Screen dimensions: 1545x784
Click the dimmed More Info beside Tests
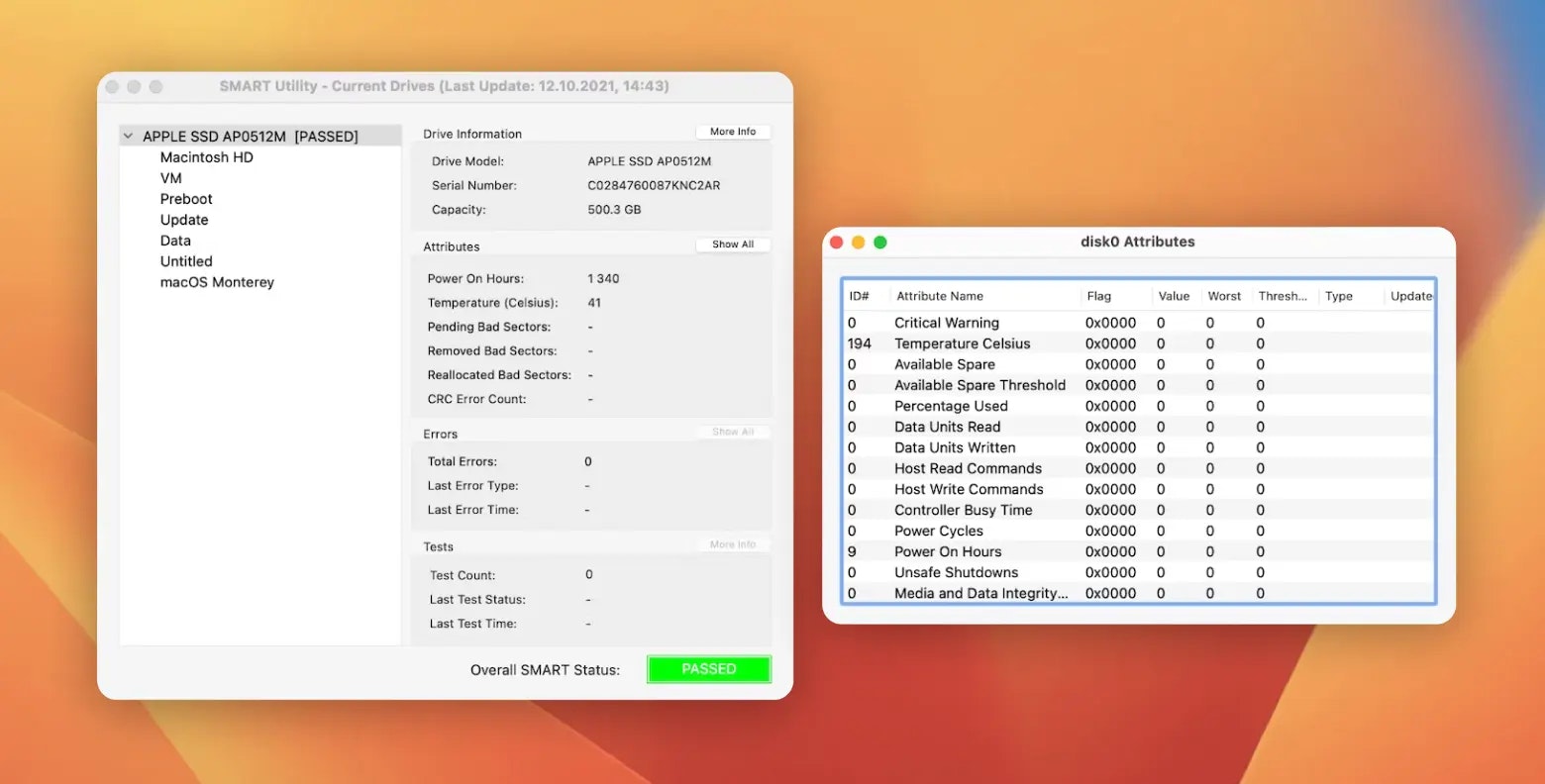[x=733, y=544]
